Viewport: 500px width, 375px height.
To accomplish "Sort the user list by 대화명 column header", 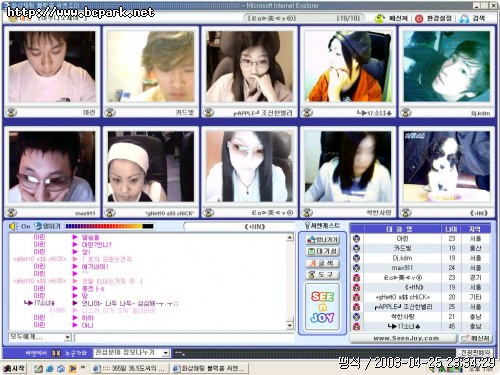I will pyautogui.click(x=402, y=229).
